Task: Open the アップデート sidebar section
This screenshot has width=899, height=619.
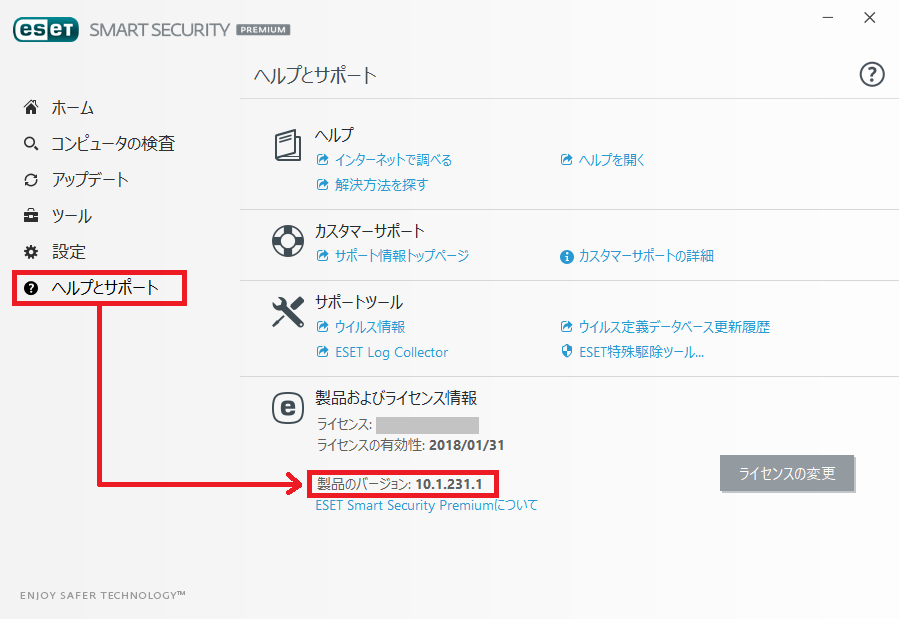Action: click(x=90, y=180)
